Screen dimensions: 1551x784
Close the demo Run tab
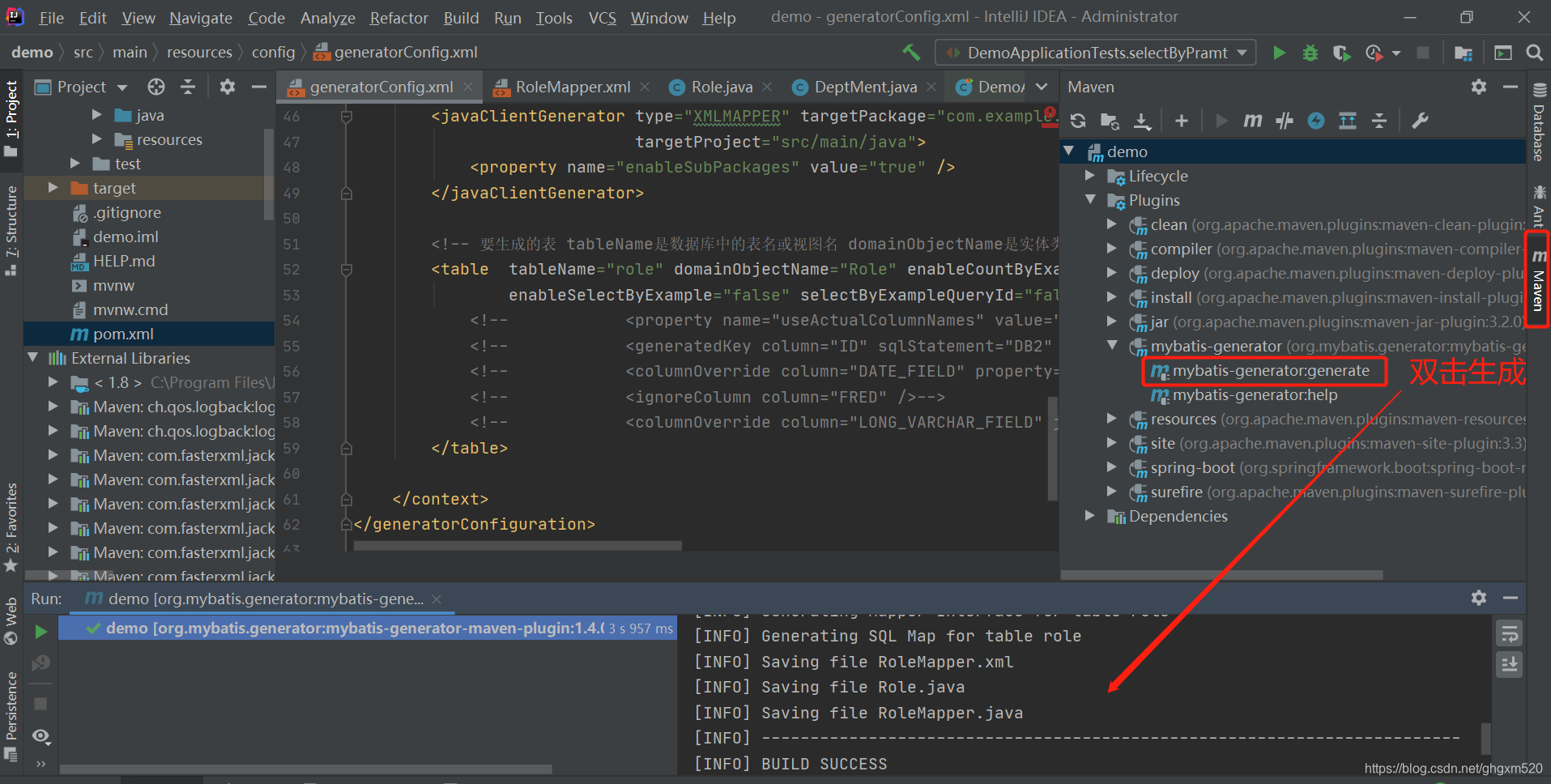pyautogui.click(x=437, y=599)
